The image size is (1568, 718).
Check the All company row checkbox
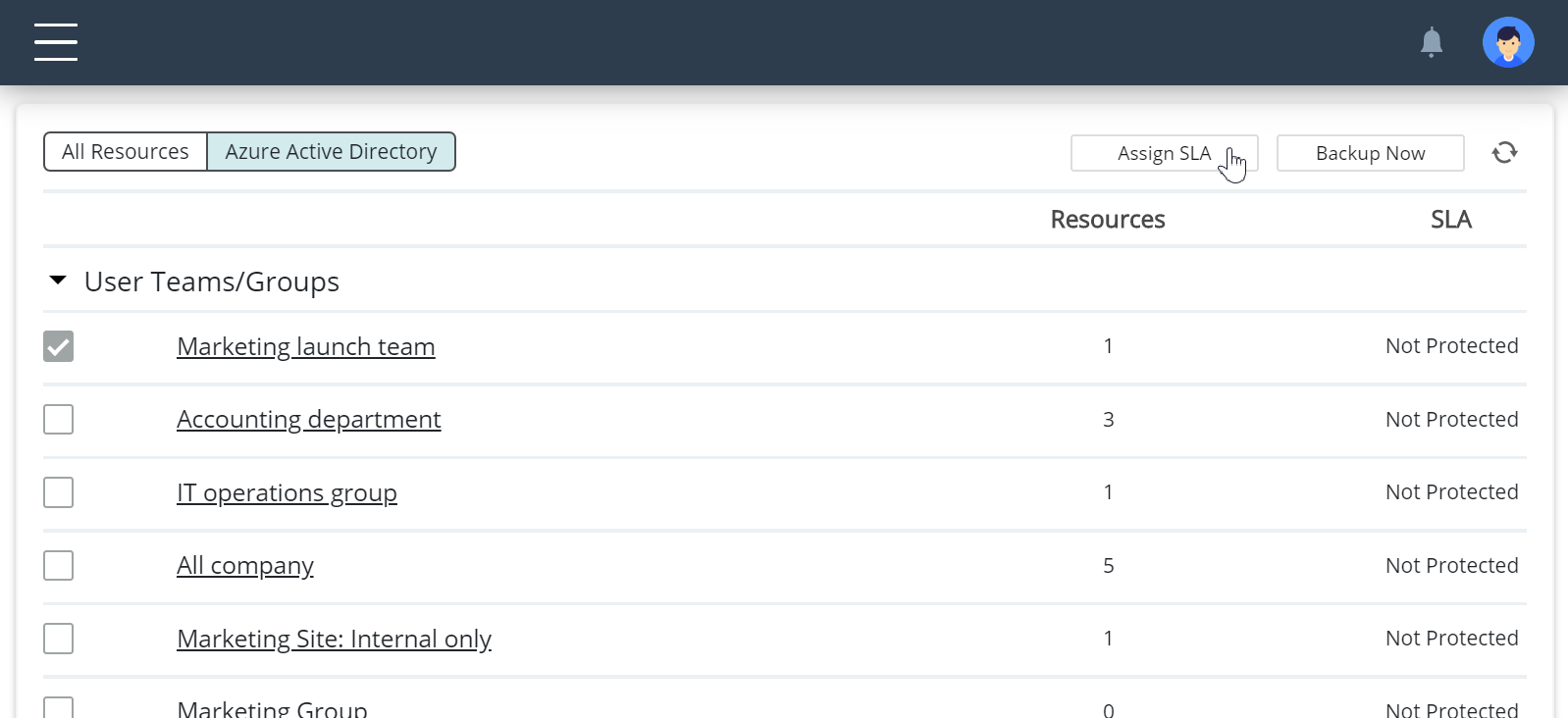(x=59, y=566)
